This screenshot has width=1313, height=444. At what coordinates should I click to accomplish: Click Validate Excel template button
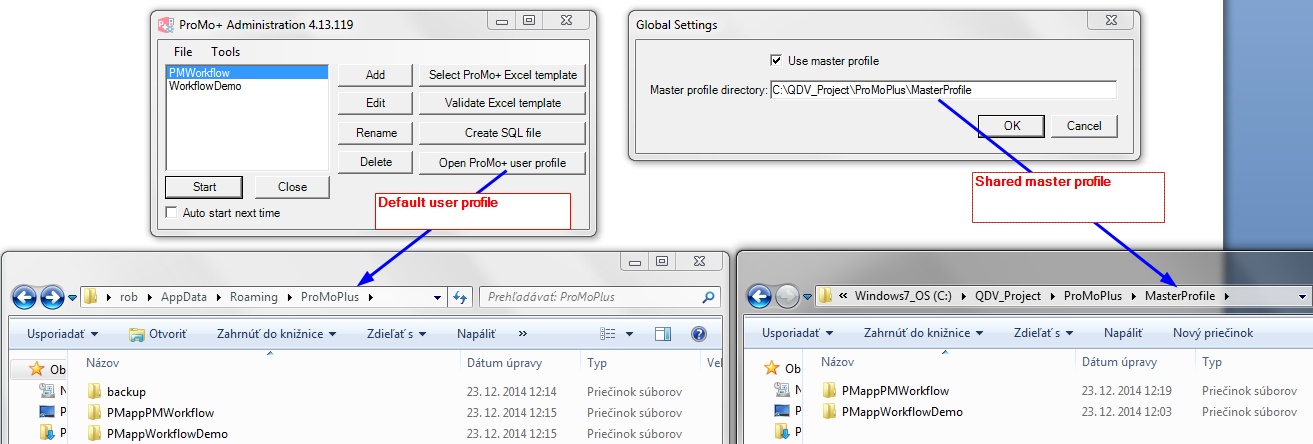[502, 103]
